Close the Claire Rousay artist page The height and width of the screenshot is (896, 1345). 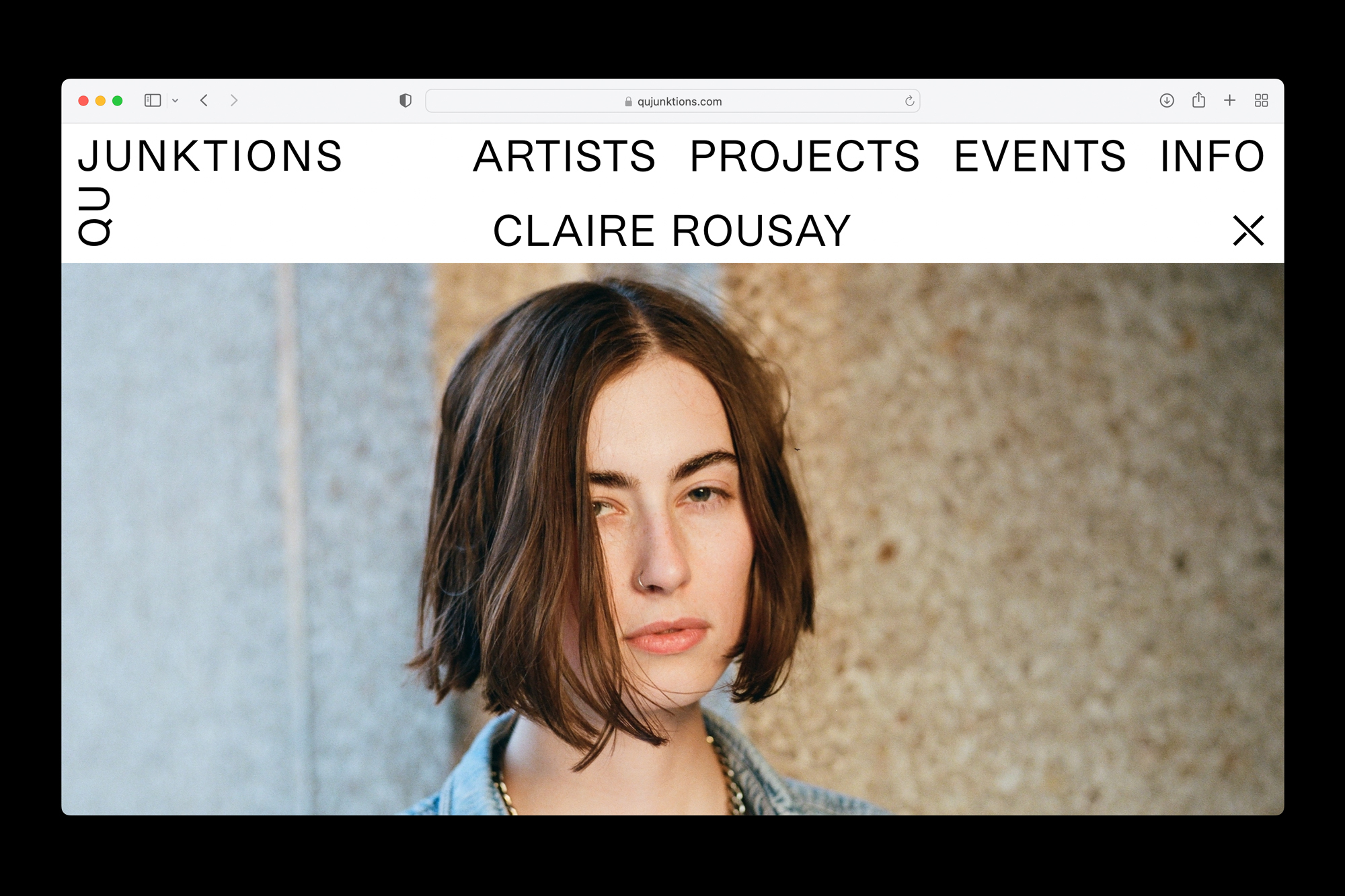tap(1248, 231)
